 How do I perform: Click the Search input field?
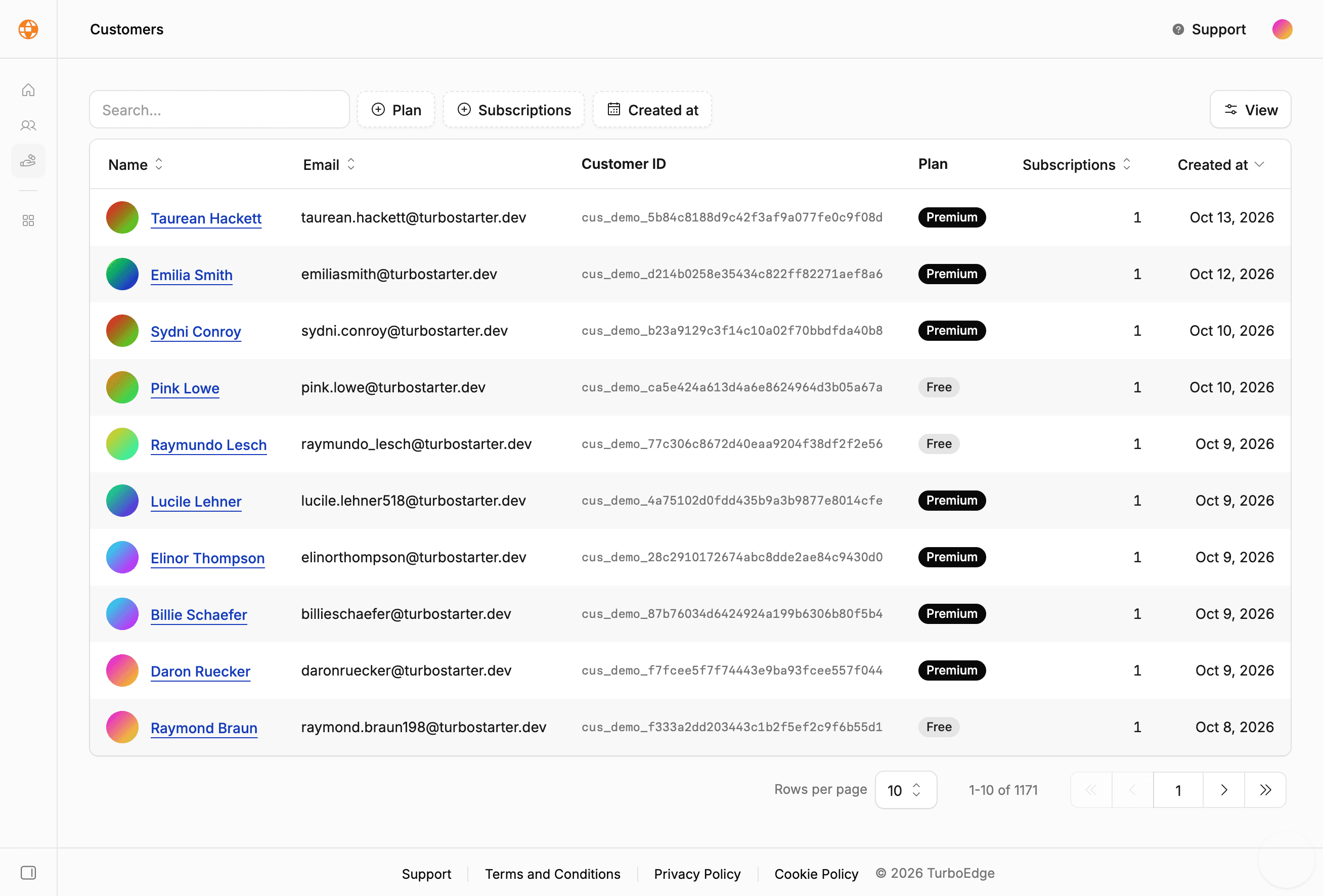click(x=219, y=110)
